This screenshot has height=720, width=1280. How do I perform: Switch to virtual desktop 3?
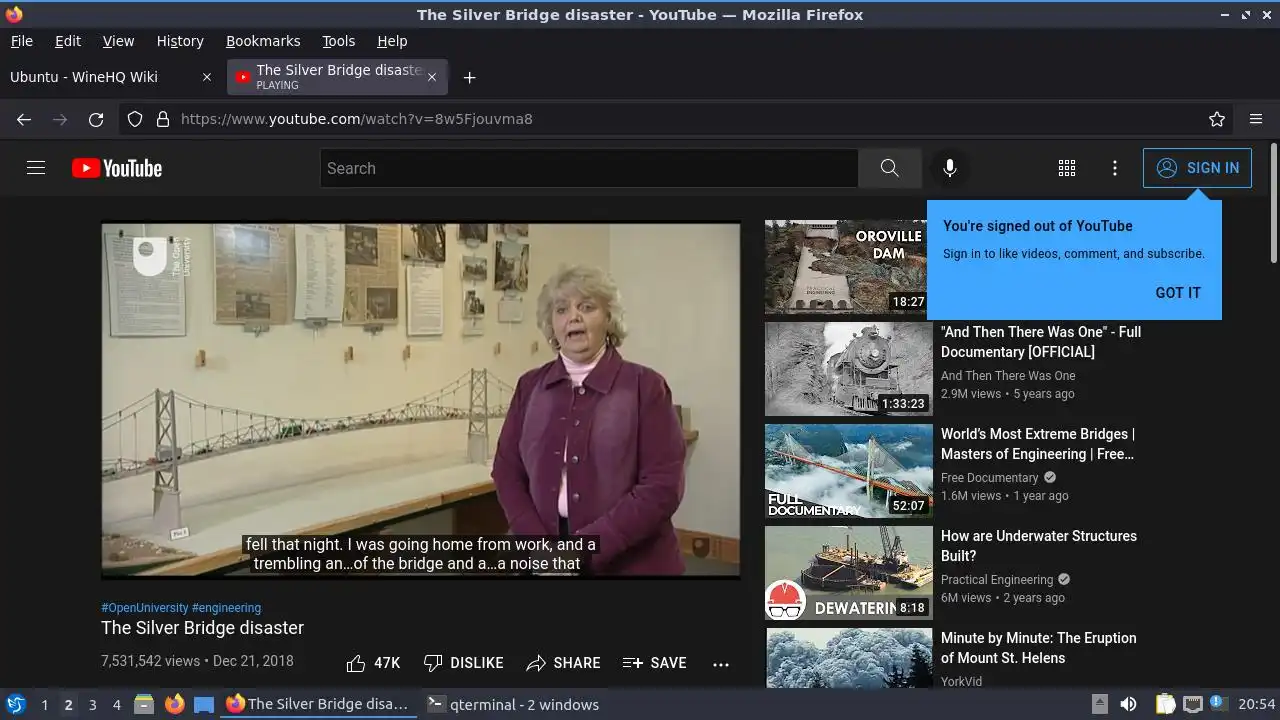[92, 704]
